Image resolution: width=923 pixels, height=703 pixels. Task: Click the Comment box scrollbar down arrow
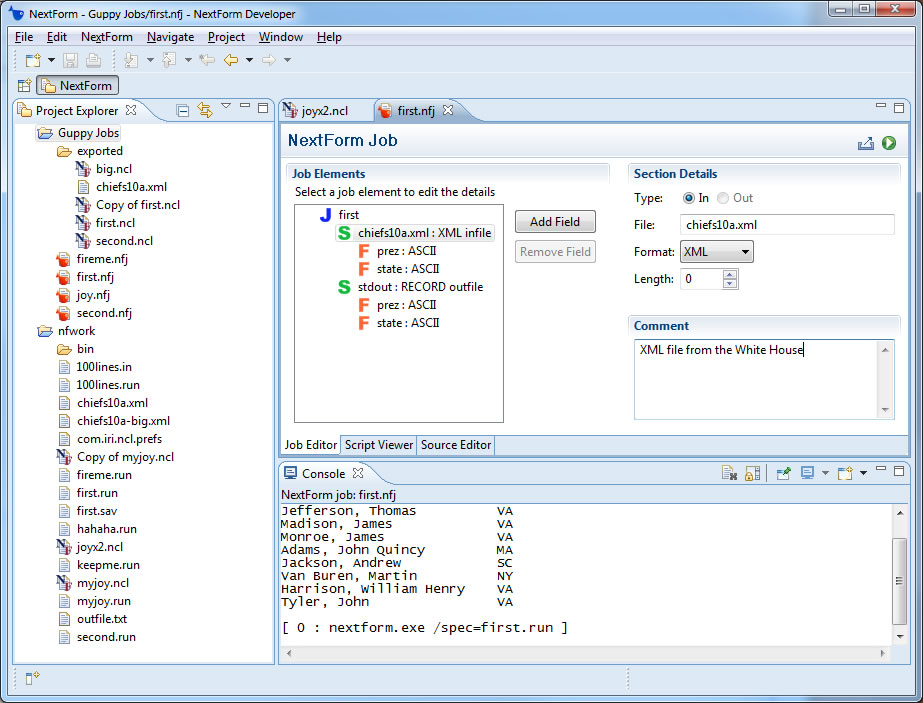pos(885,410)
